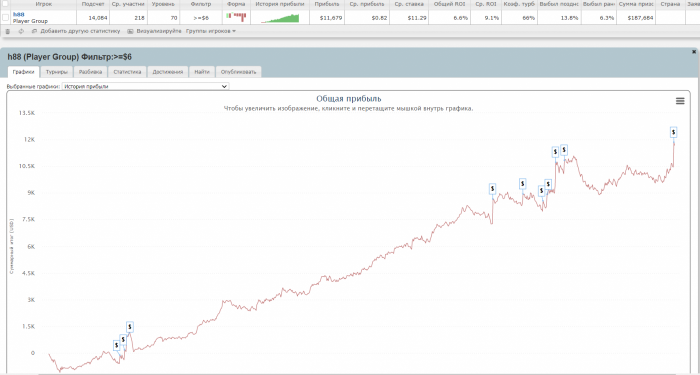The image size is (700, 375).
Task: Toggle the select-all checkbox in header
Action: coord(5,4)
